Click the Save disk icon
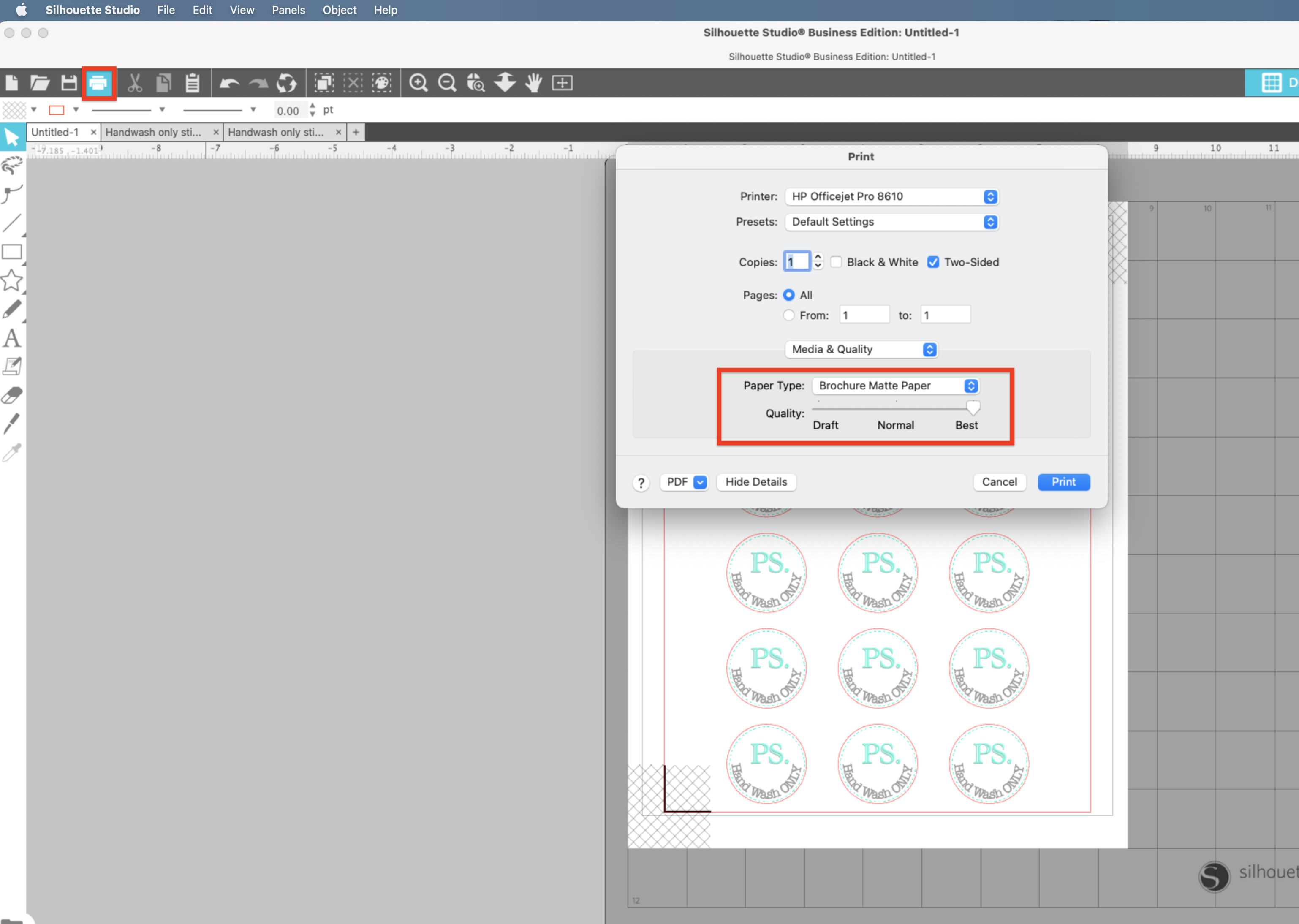Image resolution: width=1299 pixels, height=924 pixels. [x=69, y=83]
